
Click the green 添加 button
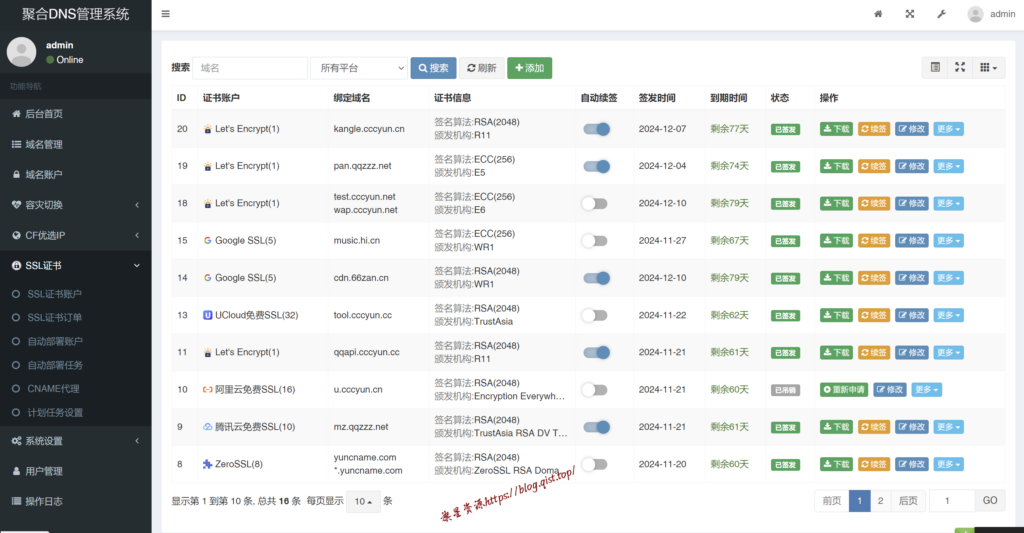pos(529,68)
